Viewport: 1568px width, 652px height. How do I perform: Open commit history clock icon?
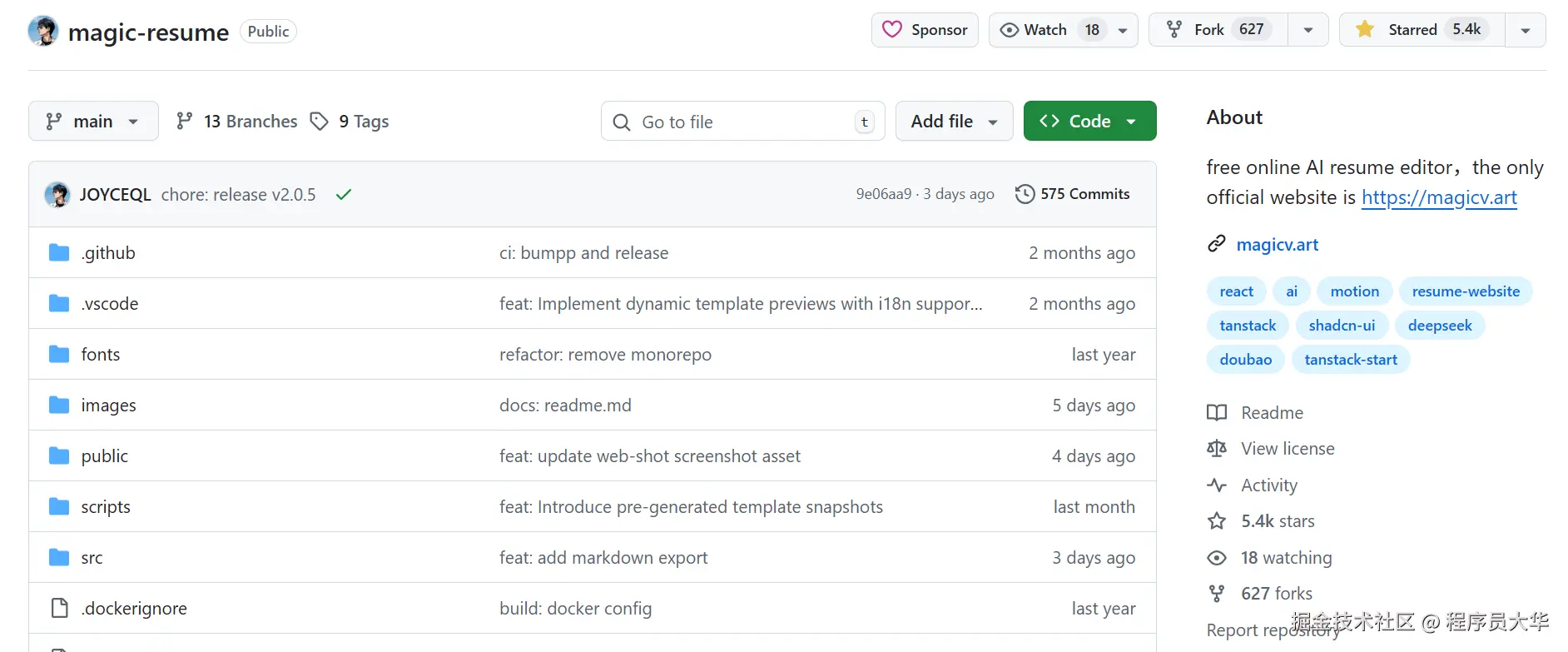click(1025, 194)
